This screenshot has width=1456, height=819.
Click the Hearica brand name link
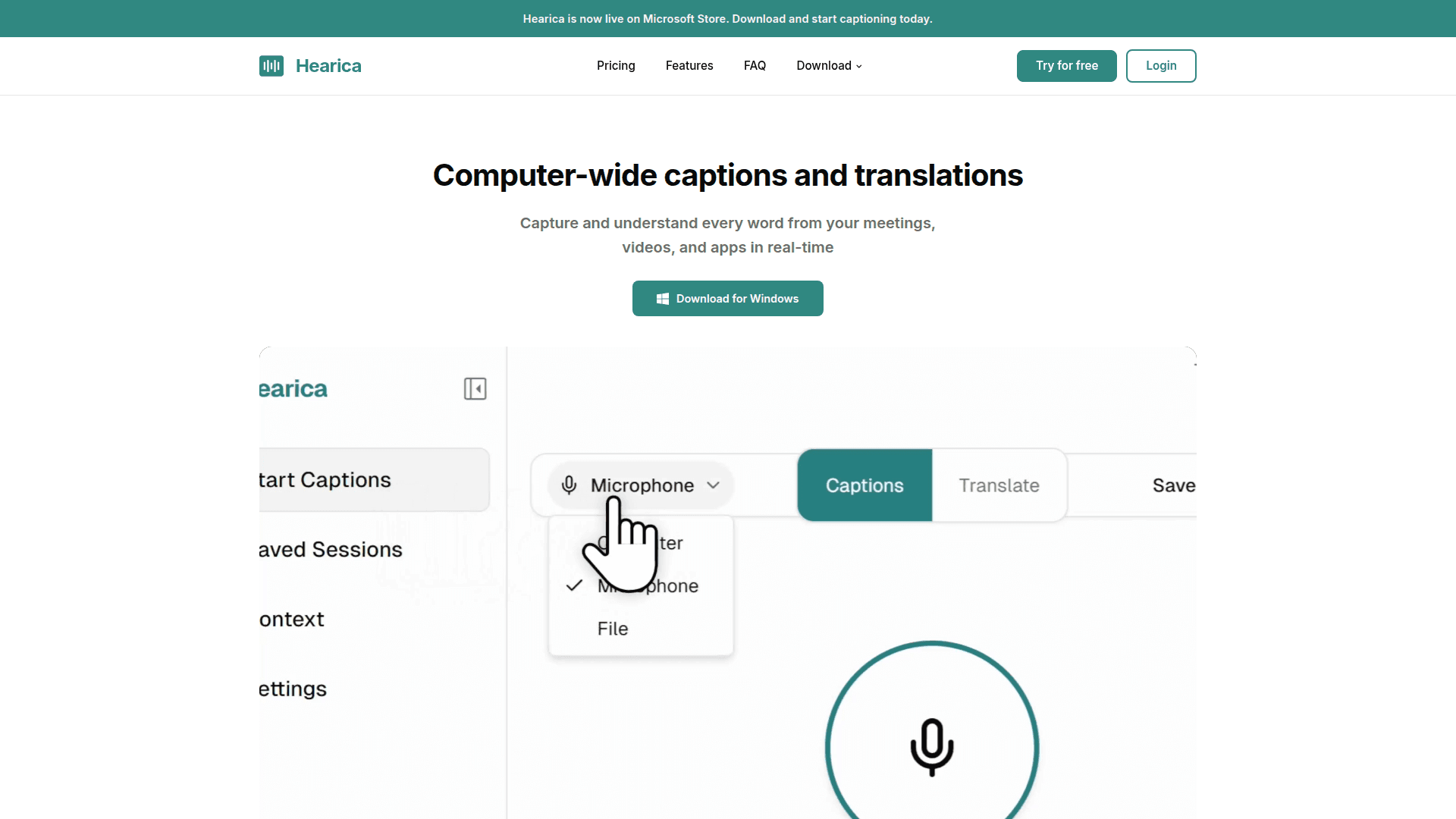point(328,66)
